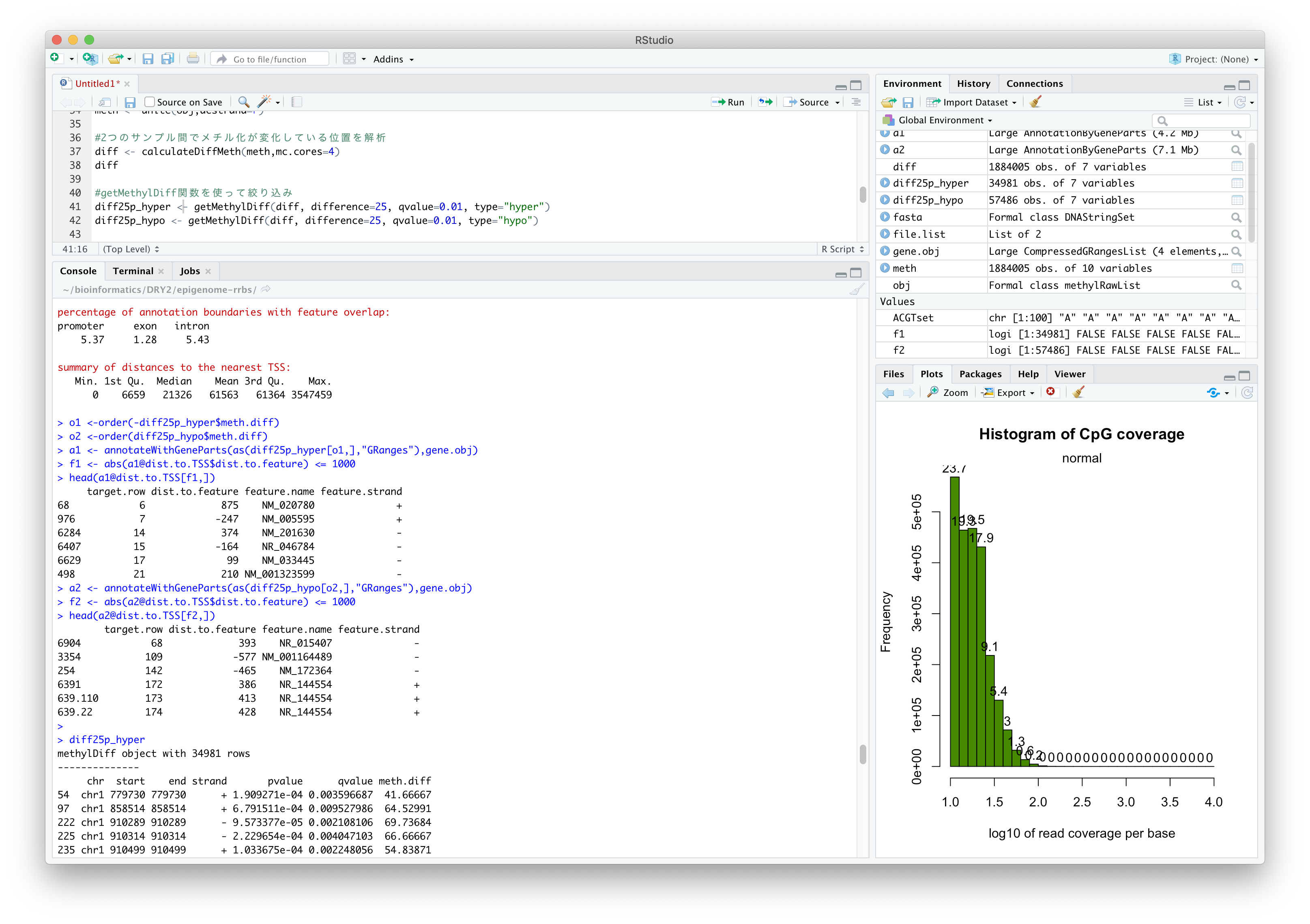
Task: Switch to the Packages tab
Action: 979,374
